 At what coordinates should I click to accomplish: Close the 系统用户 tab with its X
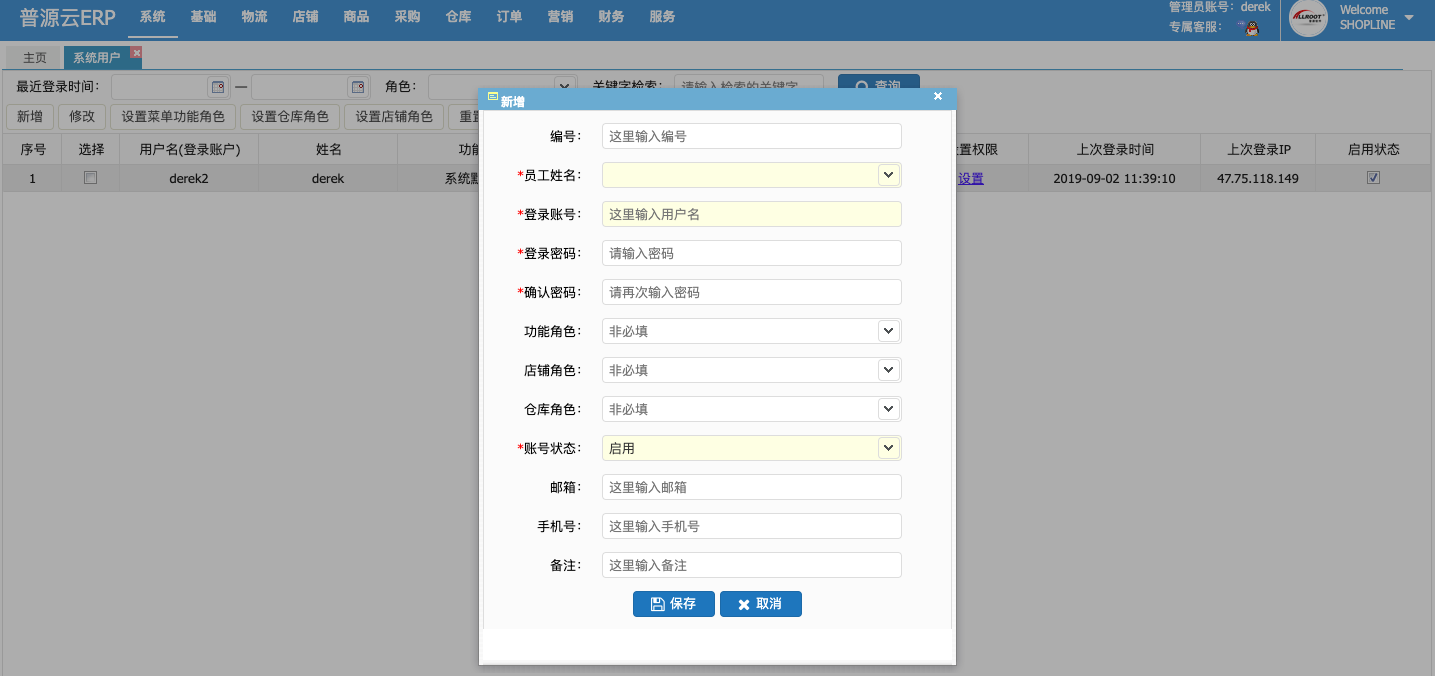tap(136, 52)
